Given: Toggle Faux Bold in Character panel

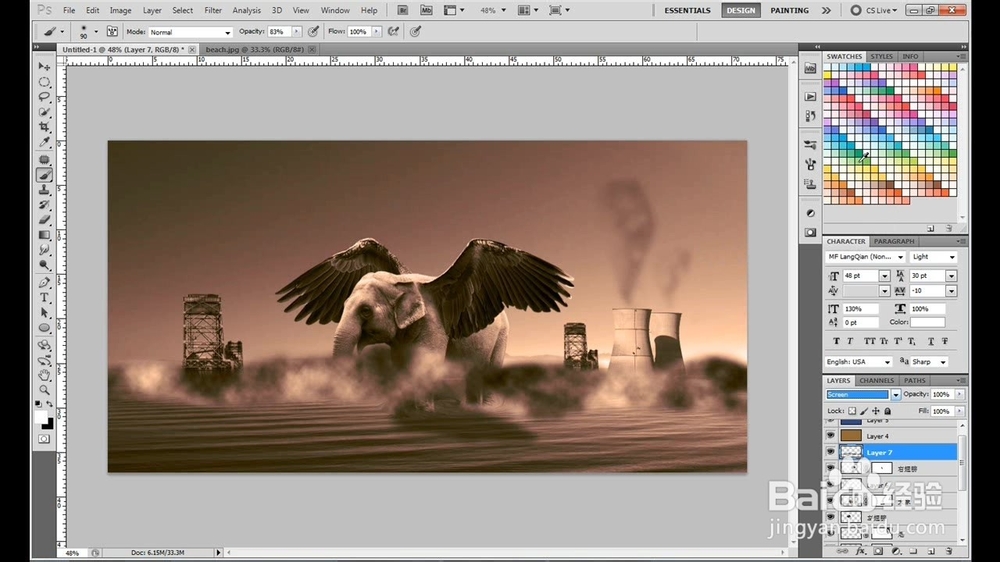Looking at the screenshot, I should (x=836, y=341).
